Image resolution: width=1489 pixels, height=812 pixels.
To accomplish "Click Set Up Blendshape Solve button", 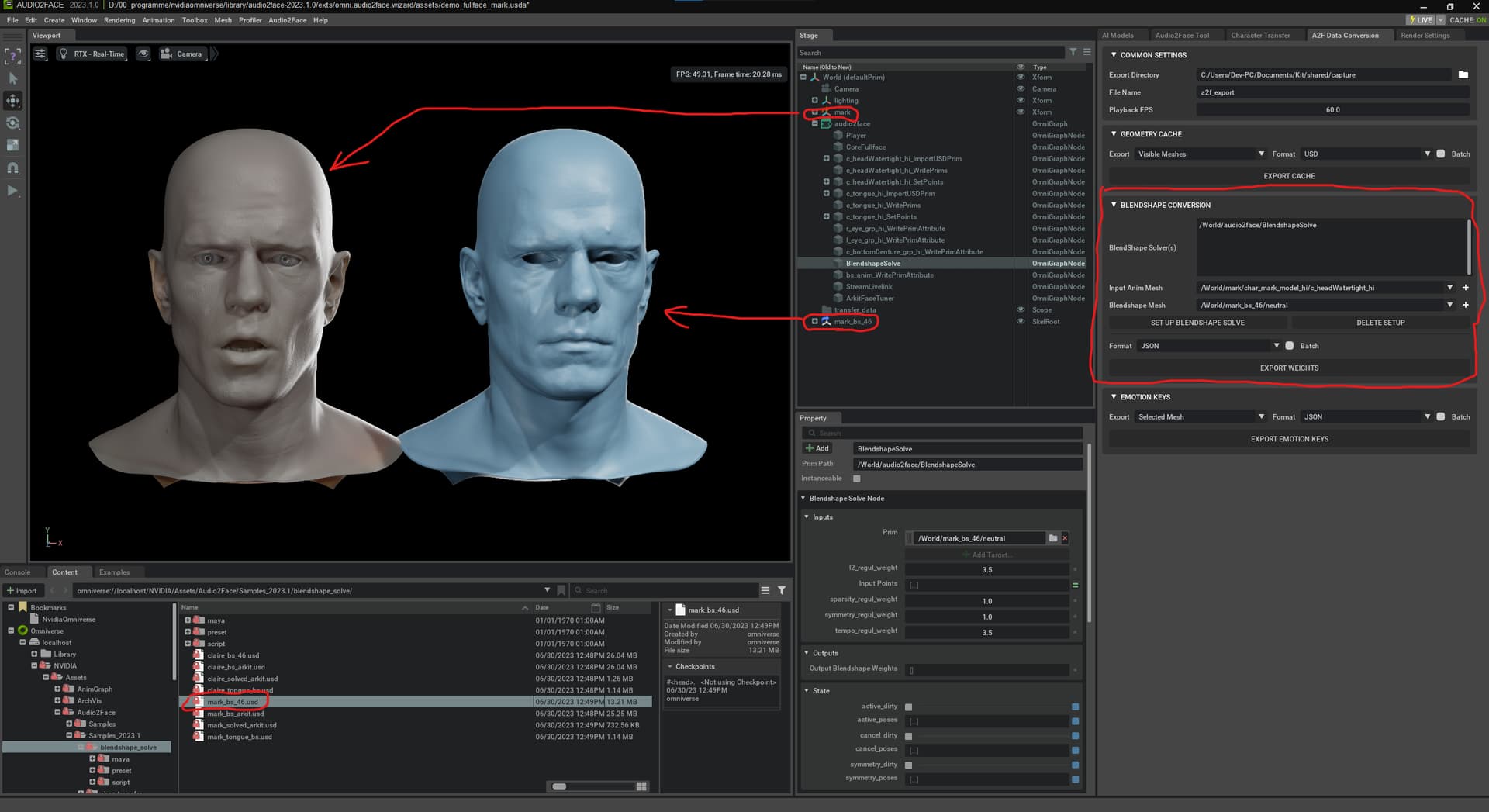I will tap(1197, 323).
